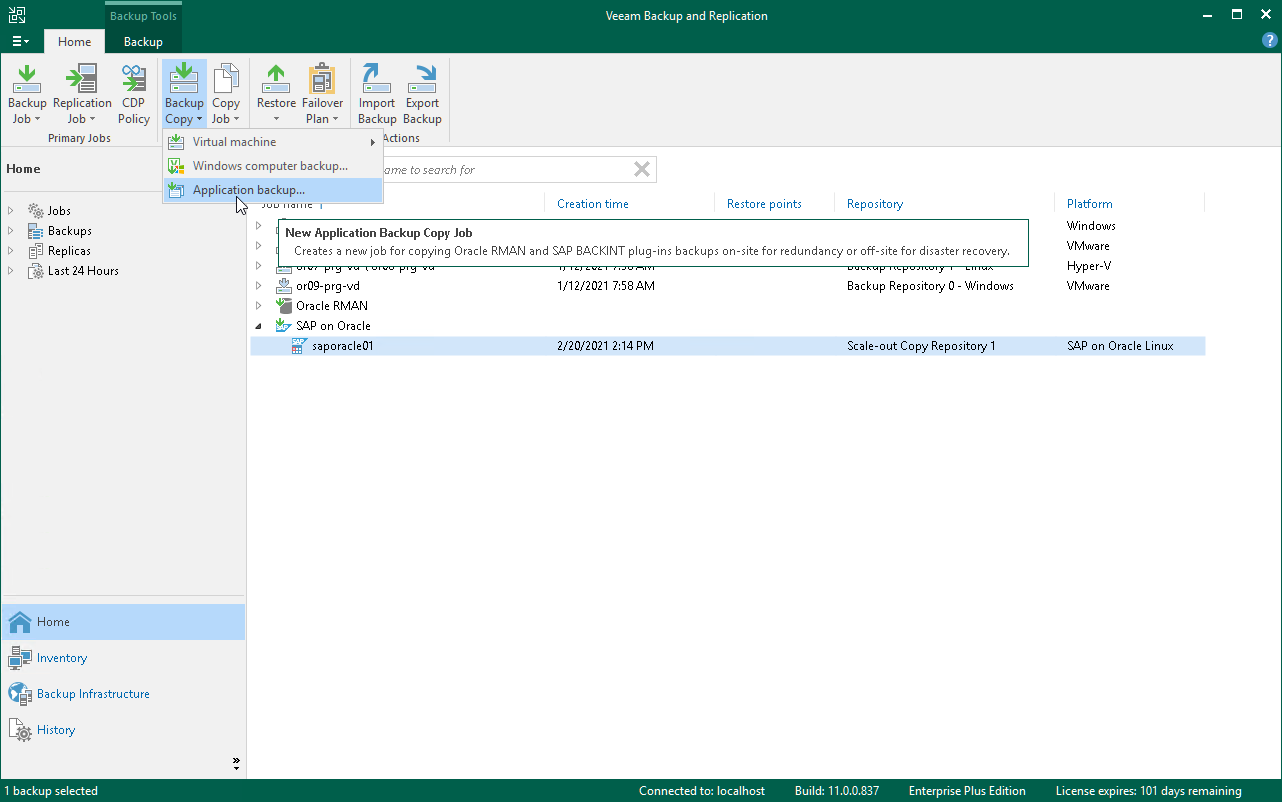1282x802 pixels.
Task: Select the SAP on Oracle entry
Action: 333,326
